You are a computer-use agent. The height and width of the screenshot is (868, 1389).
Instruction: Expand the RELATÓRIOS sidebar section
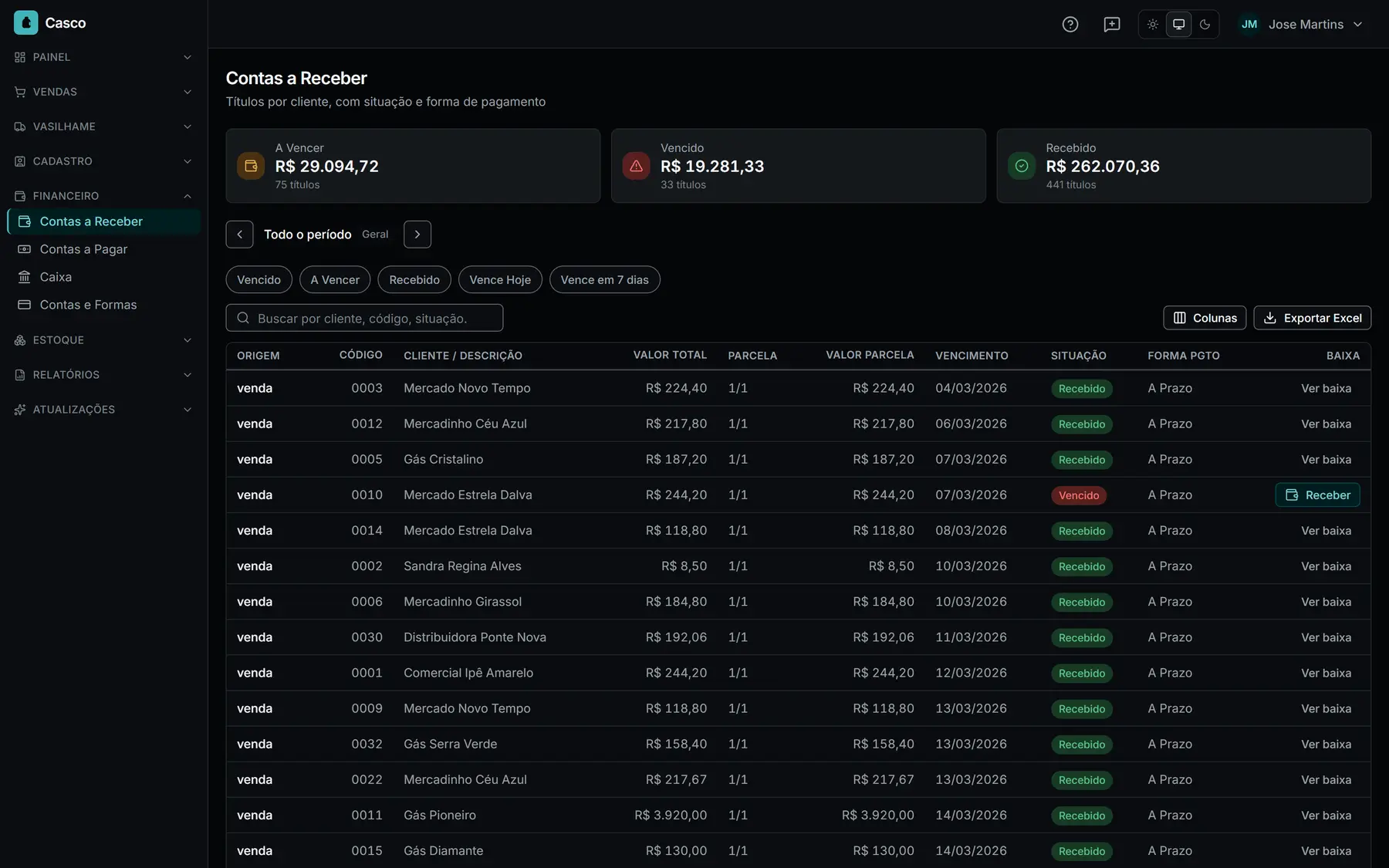tap(103, 375)
